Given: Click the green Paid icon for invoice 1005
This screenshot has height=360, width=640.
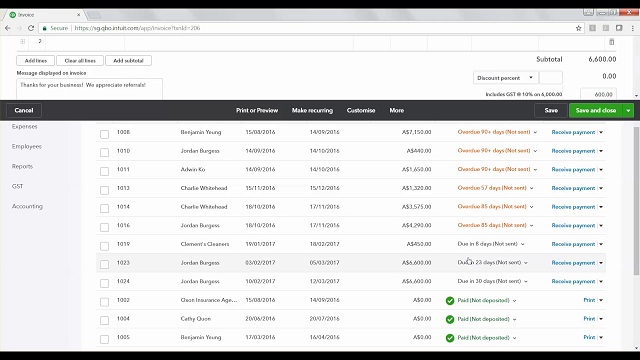Looking at the screenshot, I should pyautogui.click(x=450, y=338).
